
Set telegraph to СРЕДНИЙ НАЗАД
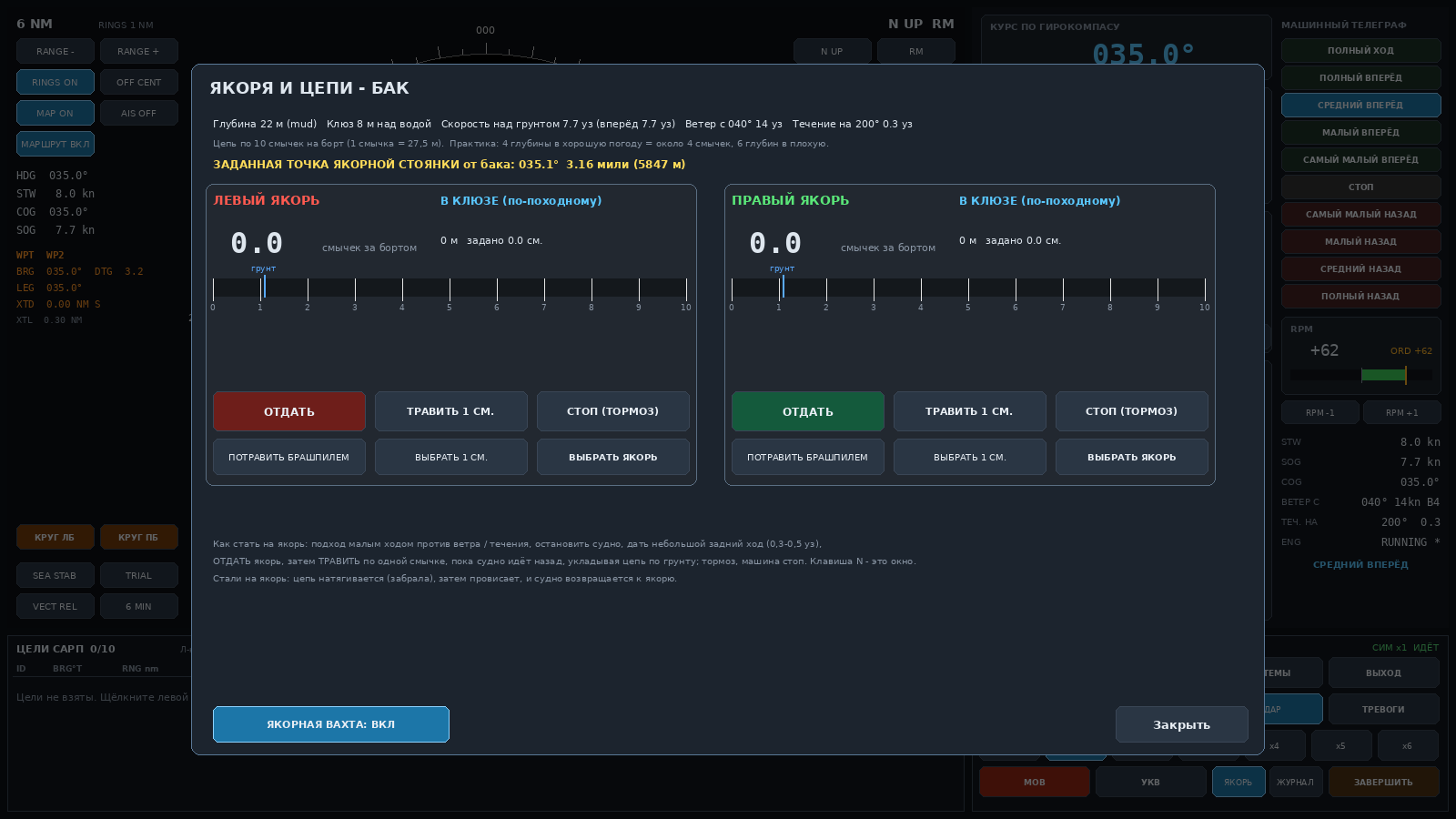pos(1361,268)
